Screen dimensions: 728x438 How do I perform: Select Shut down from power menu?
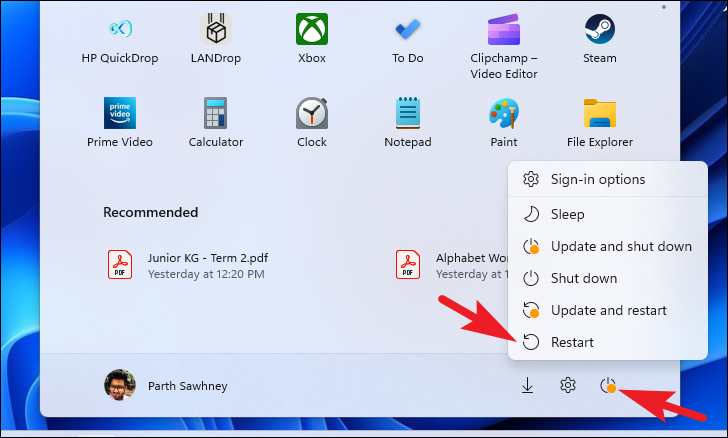[x=608, y=278]
